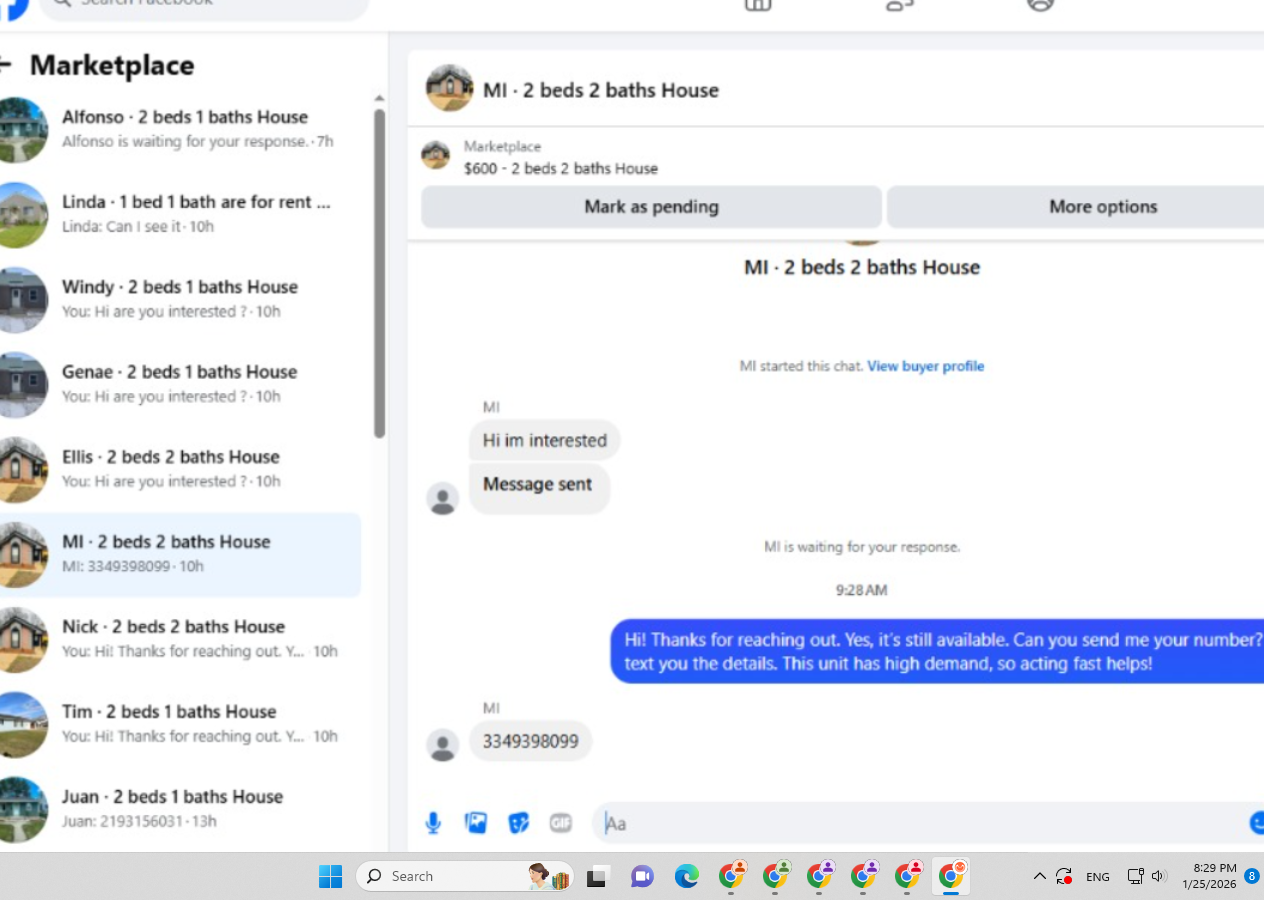This screenshot has height=900, width=1264.
Task: Open the sticker picker icon
Action: point(518,823)
